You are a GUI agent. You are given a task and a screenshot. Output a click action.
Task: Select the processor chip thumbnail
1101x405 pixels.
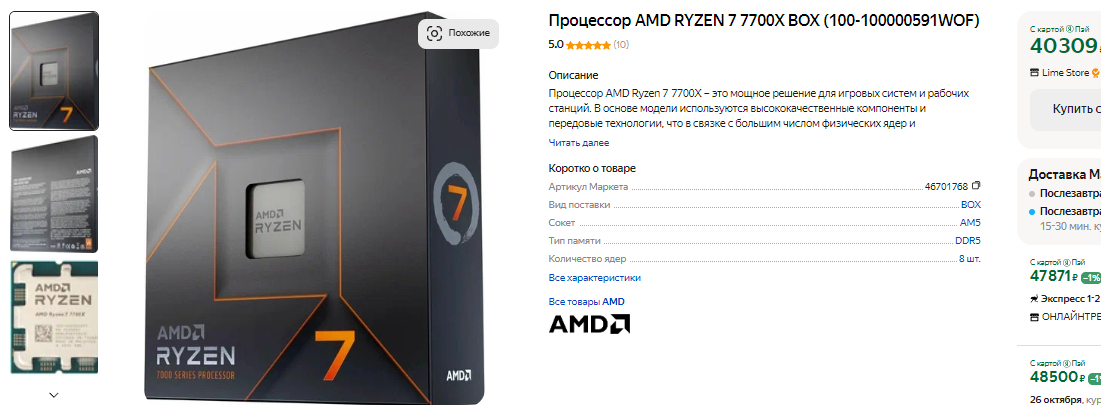click(x=54, y=317)
